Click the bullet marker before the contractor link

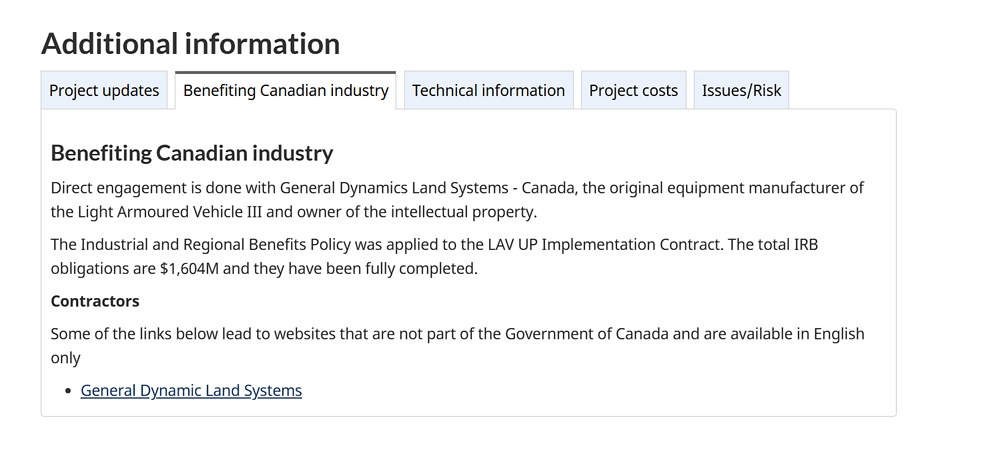(67, 391)
